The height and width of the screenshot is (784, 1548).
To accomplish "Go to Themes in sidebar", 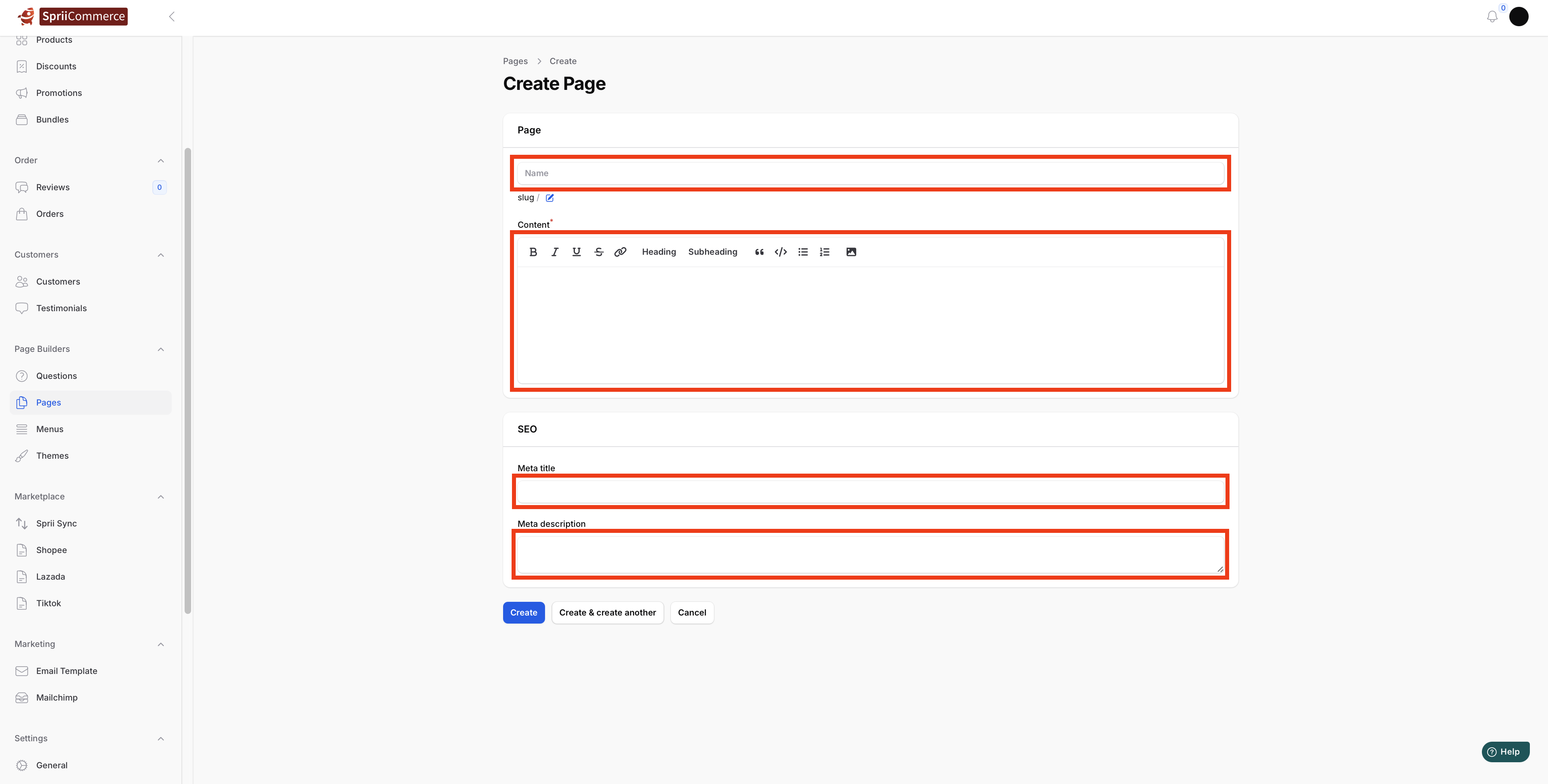I will pos(52,455).
